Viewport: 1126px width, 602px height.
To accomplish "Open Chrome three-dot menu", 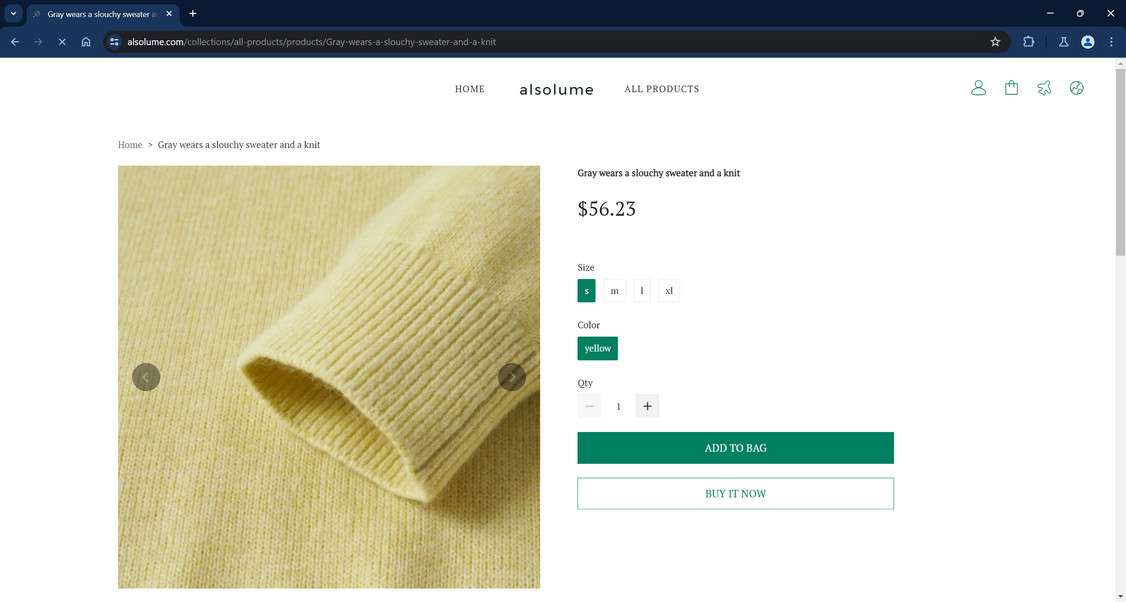I will pyautogui.click(x=1111, y=42).
